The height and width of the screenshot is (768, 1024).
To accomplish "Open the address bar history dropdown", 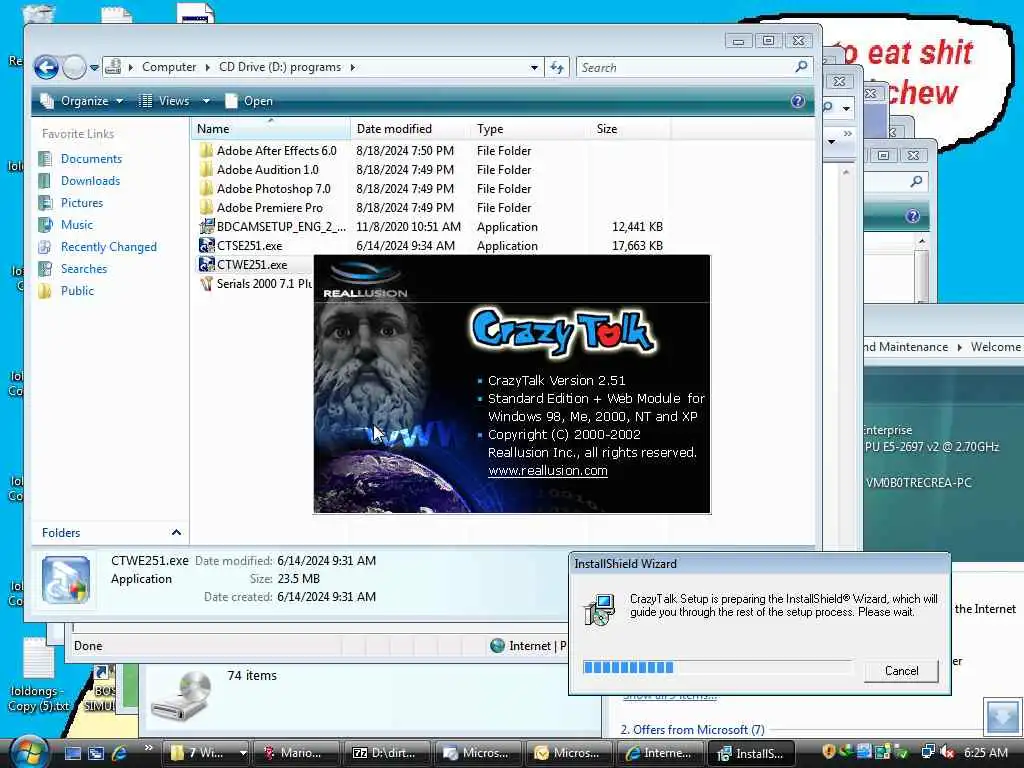I will [534, 67].
